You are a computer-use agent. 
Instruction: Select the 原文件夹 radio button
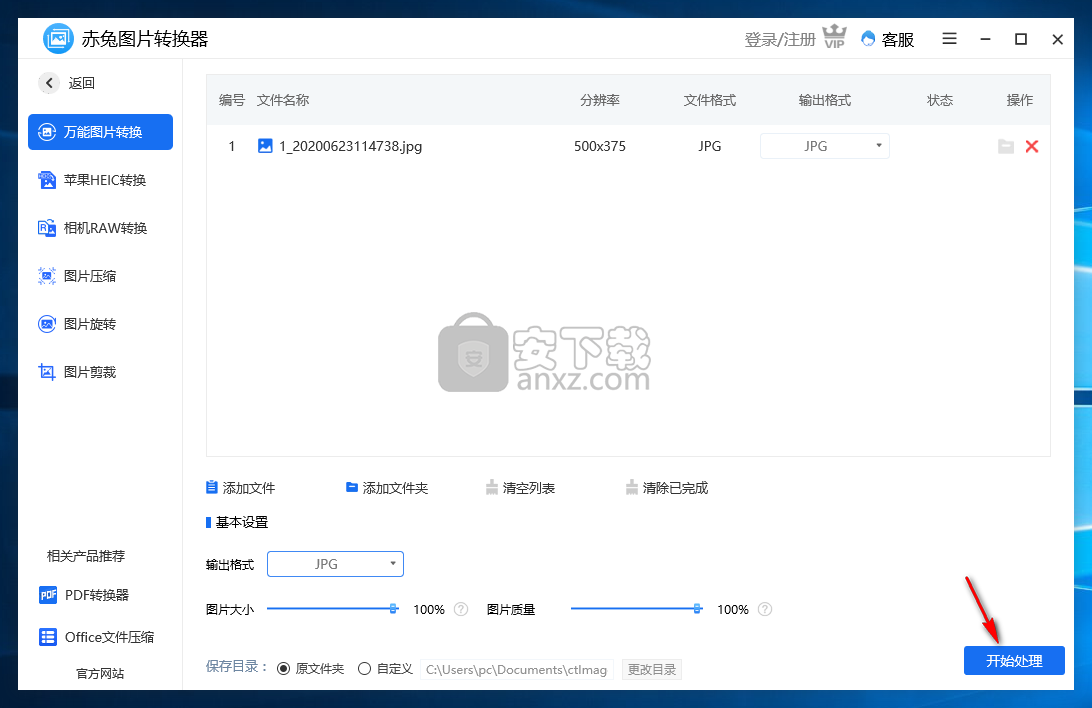pos(283,669)
